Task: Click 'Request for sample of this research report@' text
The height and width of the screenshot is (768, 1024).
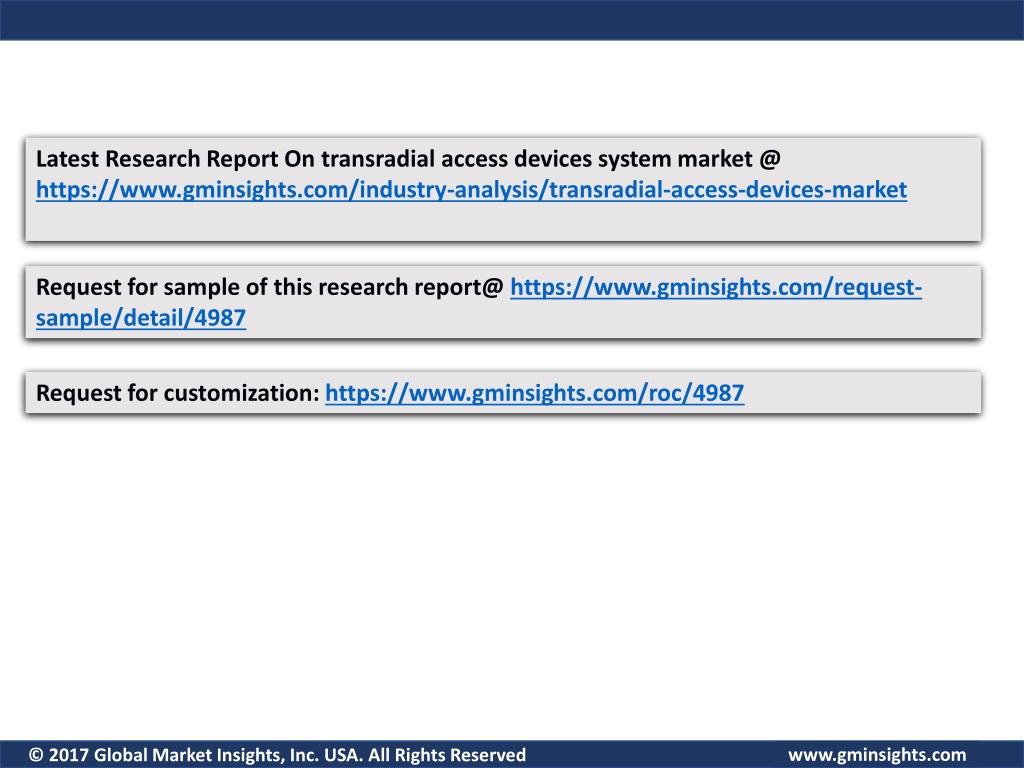Action: tap(270, 287)
